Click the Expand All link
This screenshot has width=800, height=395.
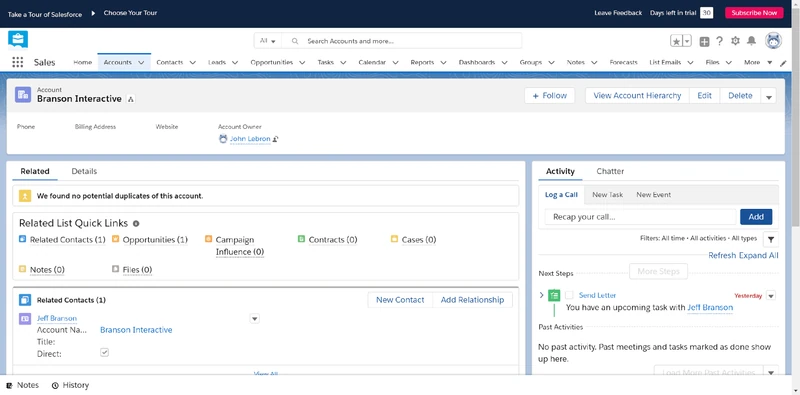pos(759,256)
